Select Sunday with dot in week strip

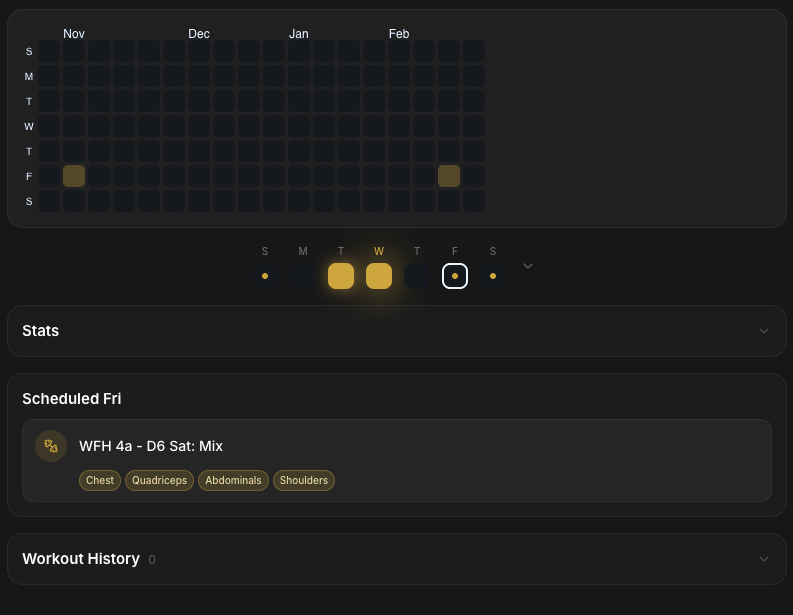tap(265, 276)
